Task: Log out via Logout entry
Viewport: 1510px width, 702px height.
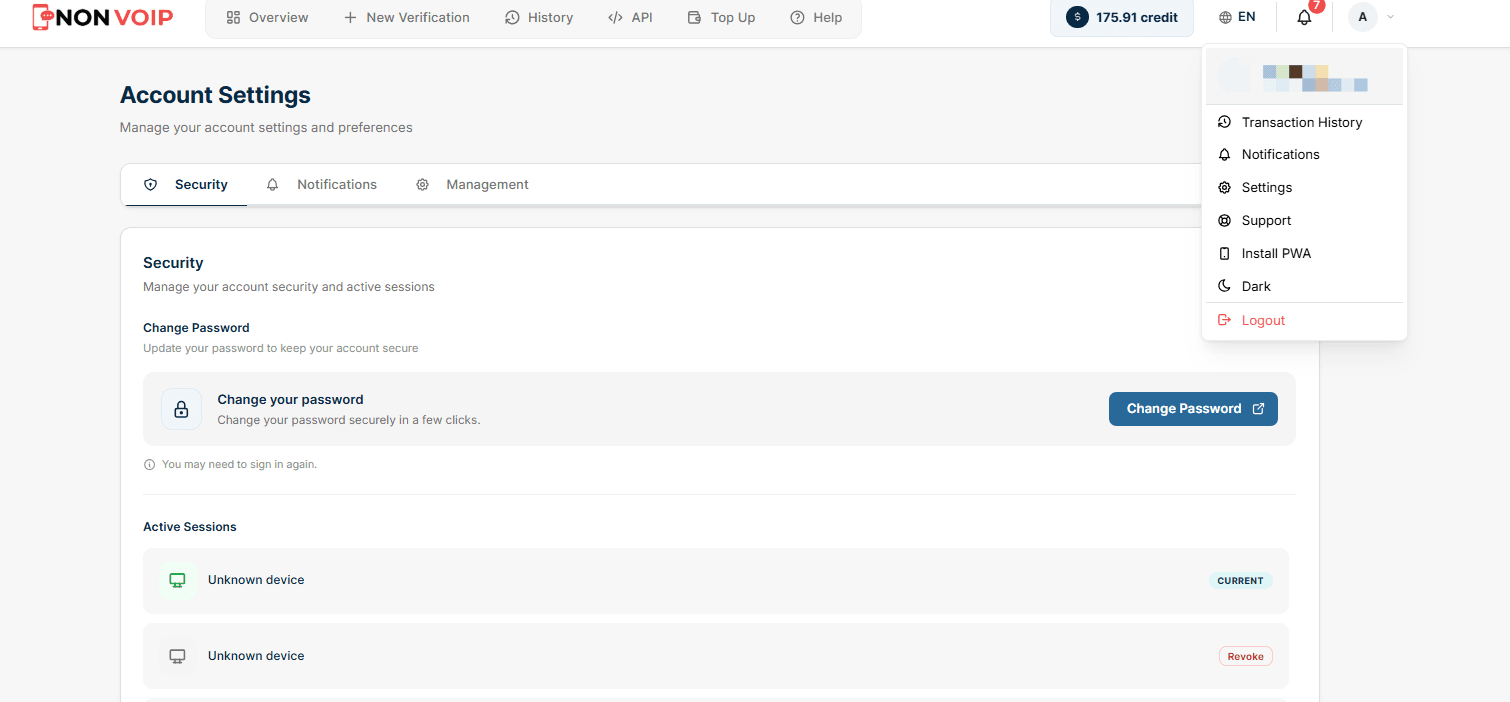Action: [1304, 320]
